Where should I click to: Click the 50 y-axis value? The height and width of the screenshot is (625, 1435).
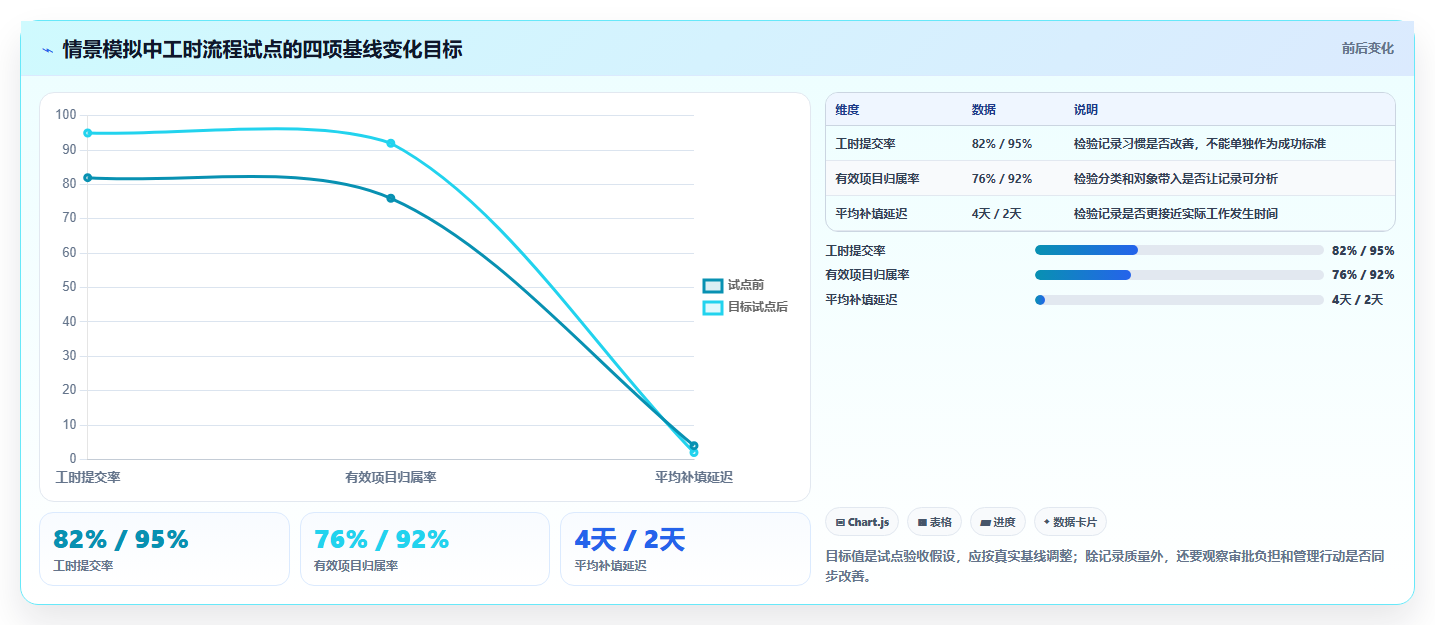(69, 287)
